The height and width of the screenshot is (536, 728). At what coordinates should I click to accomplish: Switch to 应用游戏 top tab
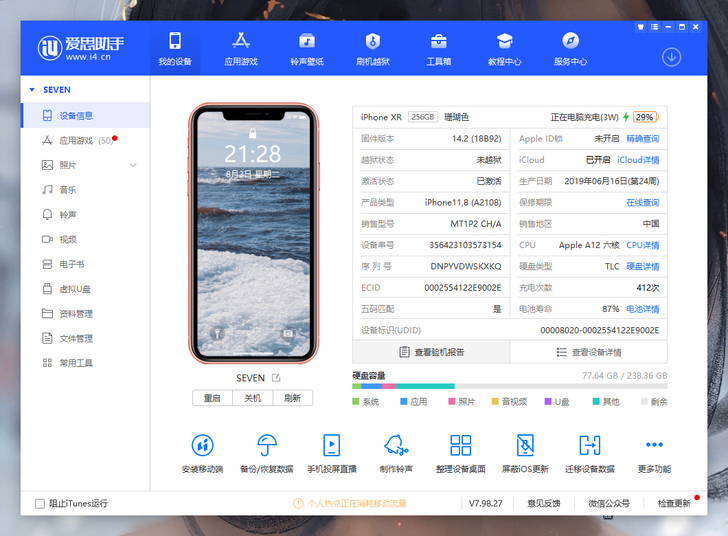point(240,49)
